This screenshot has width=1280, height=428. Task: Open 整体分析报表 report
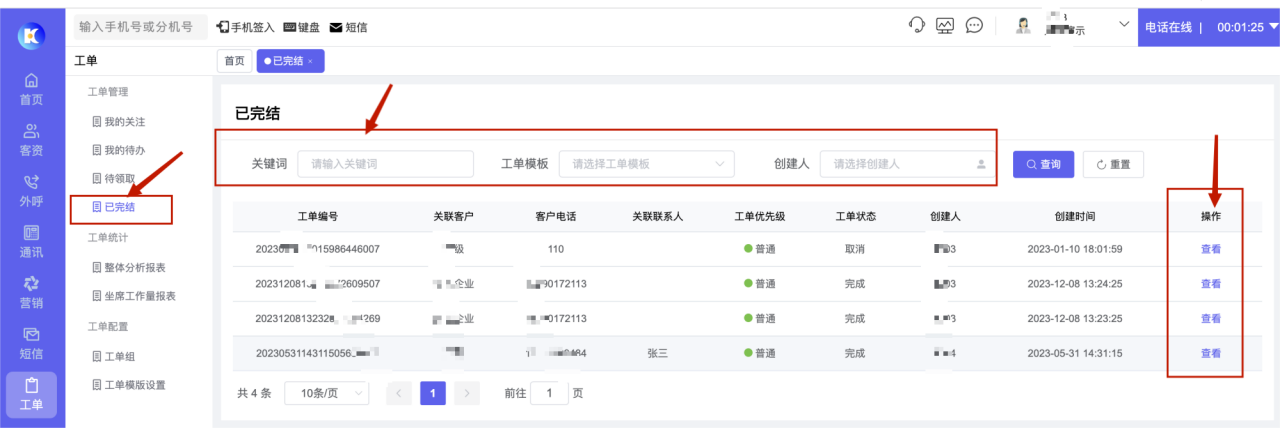tap(128, 267)
